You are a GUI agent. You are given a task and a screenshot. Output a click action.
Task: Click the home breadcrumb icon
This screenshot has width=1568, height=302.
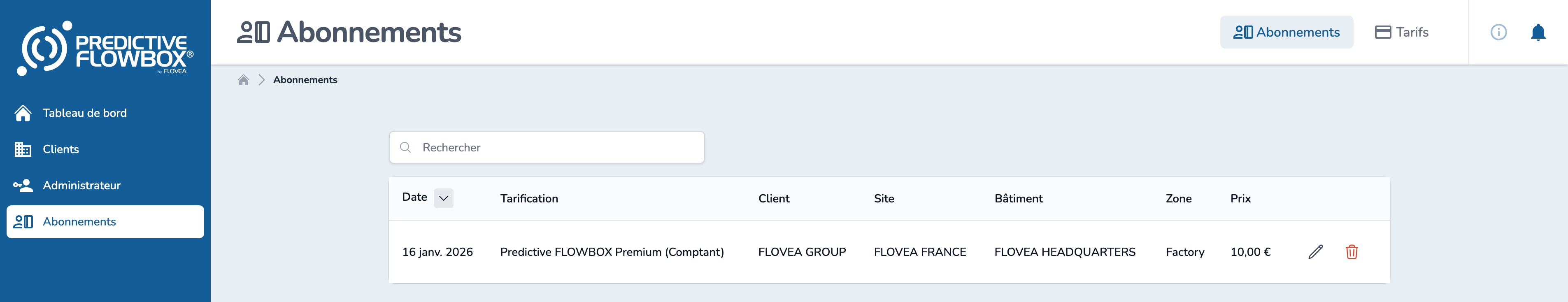[x=244, y=80]
